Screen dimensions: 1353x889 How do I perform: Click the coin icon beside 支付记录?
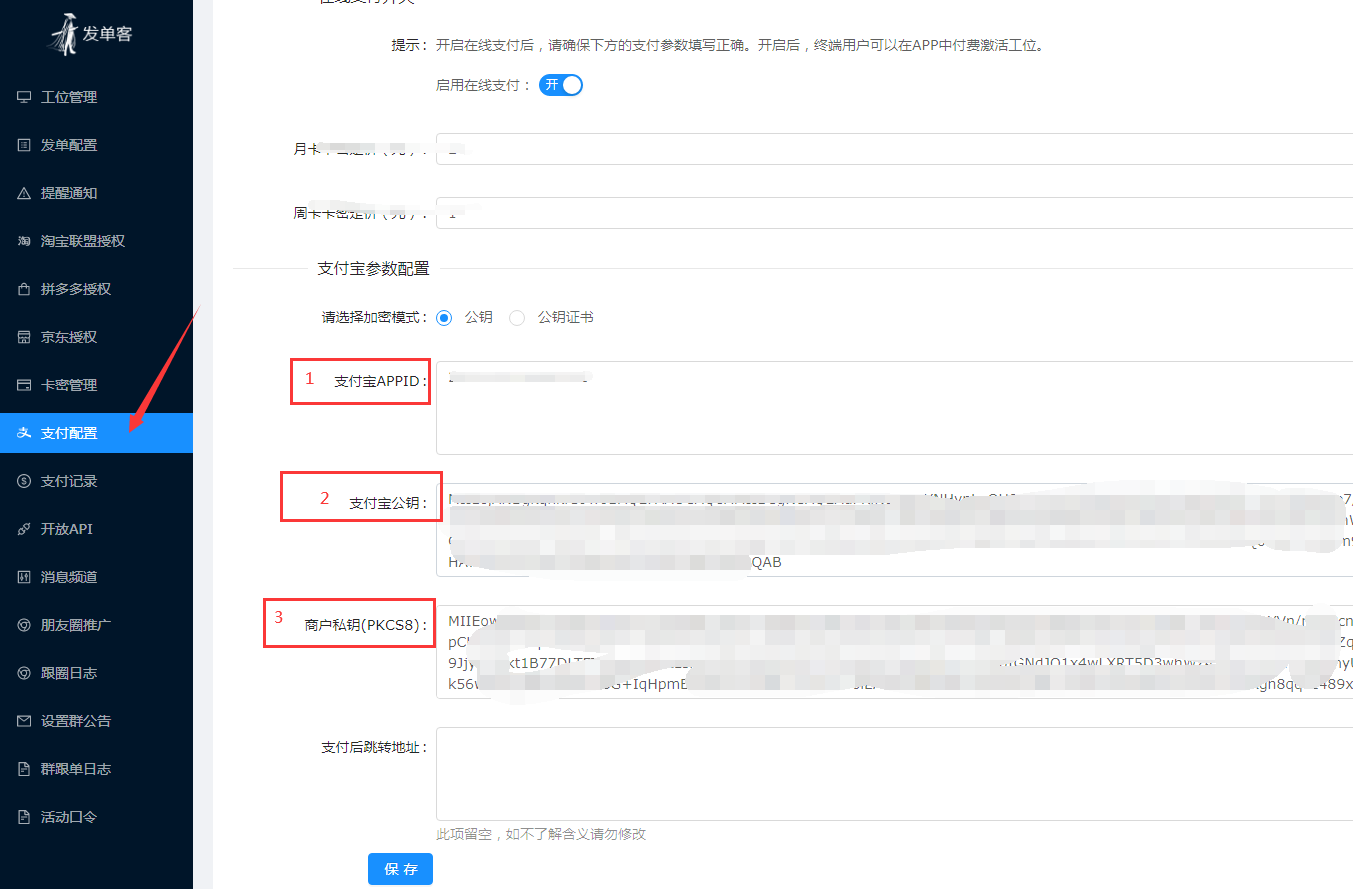[24, 481]
